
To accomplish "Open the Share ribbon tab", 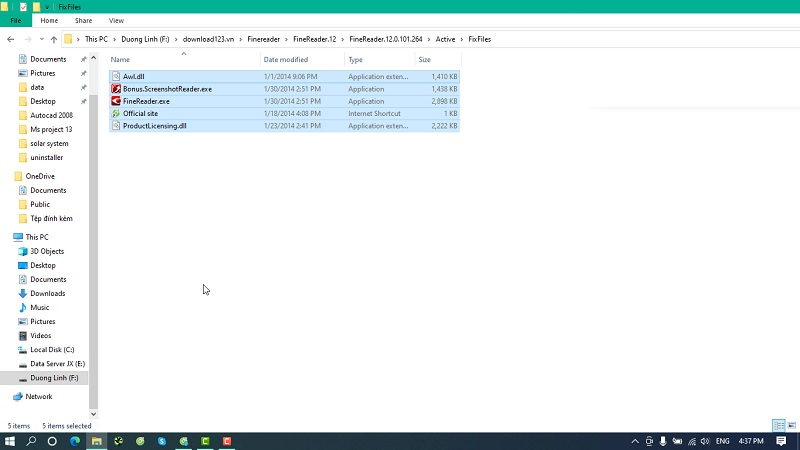I will [83, 20].
